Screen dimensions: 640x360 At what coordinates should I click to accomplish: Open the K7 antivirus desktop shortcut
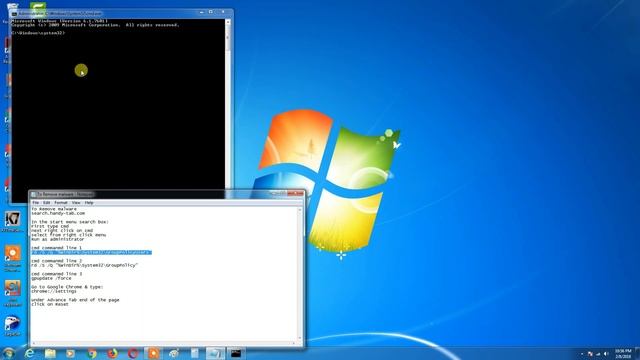point(12,222)
